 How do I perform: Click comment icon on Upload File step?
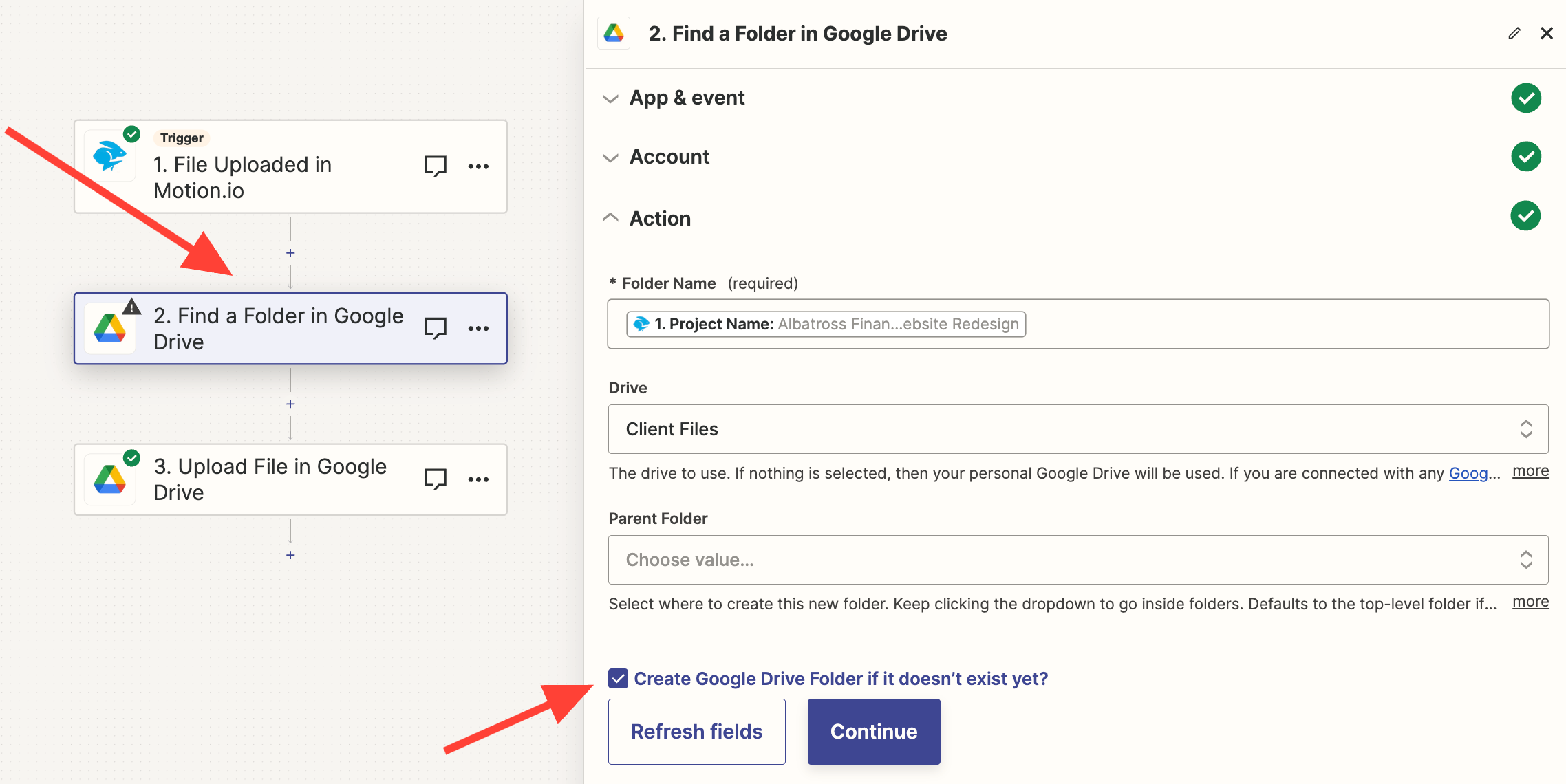click(435, 479)
